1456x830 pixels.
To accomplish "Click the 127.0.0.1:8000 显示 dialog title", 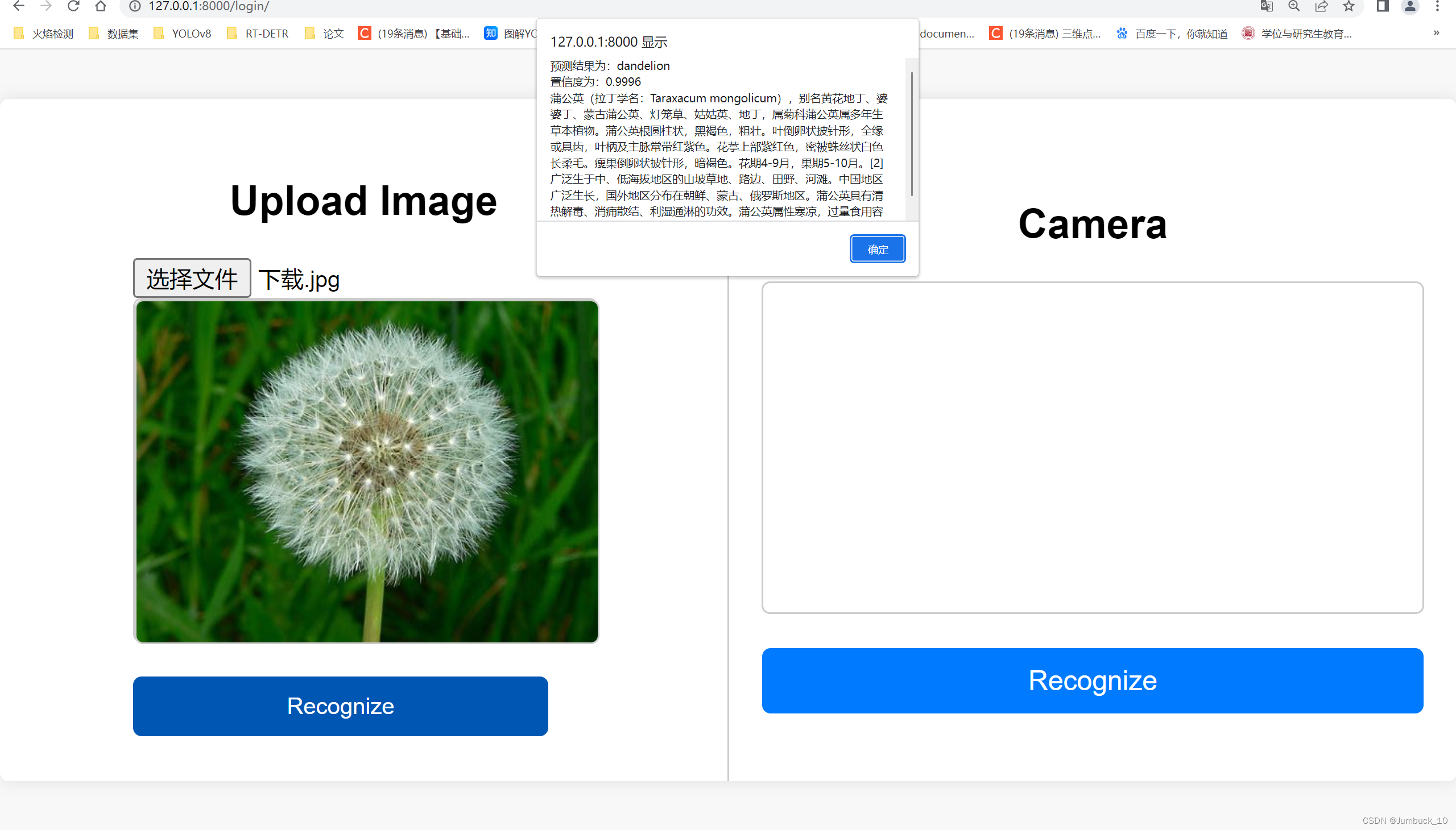I will 609,42.
